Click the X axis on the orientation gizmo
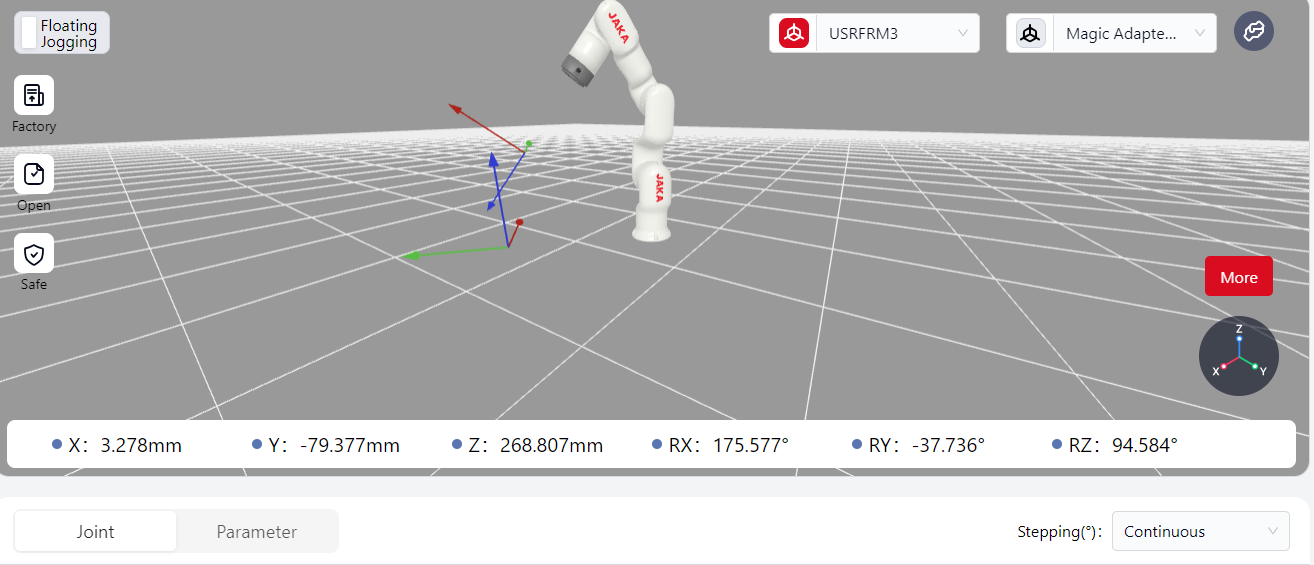This screenshot has height=565, width=1314. [1222, 367]
